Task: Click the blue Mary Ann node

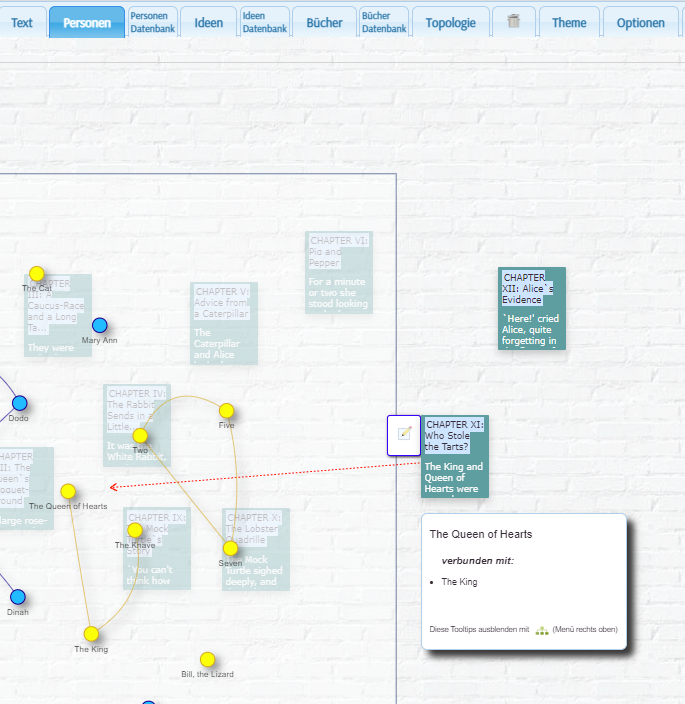Action: (x=99, y=325)
